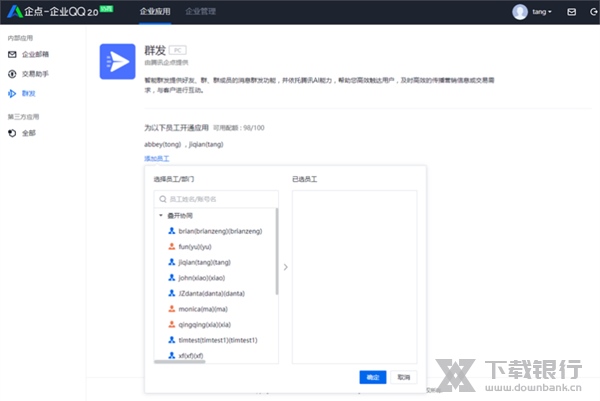
Task: Select employee xf(xf)
Action: click(x=191, y=356)
